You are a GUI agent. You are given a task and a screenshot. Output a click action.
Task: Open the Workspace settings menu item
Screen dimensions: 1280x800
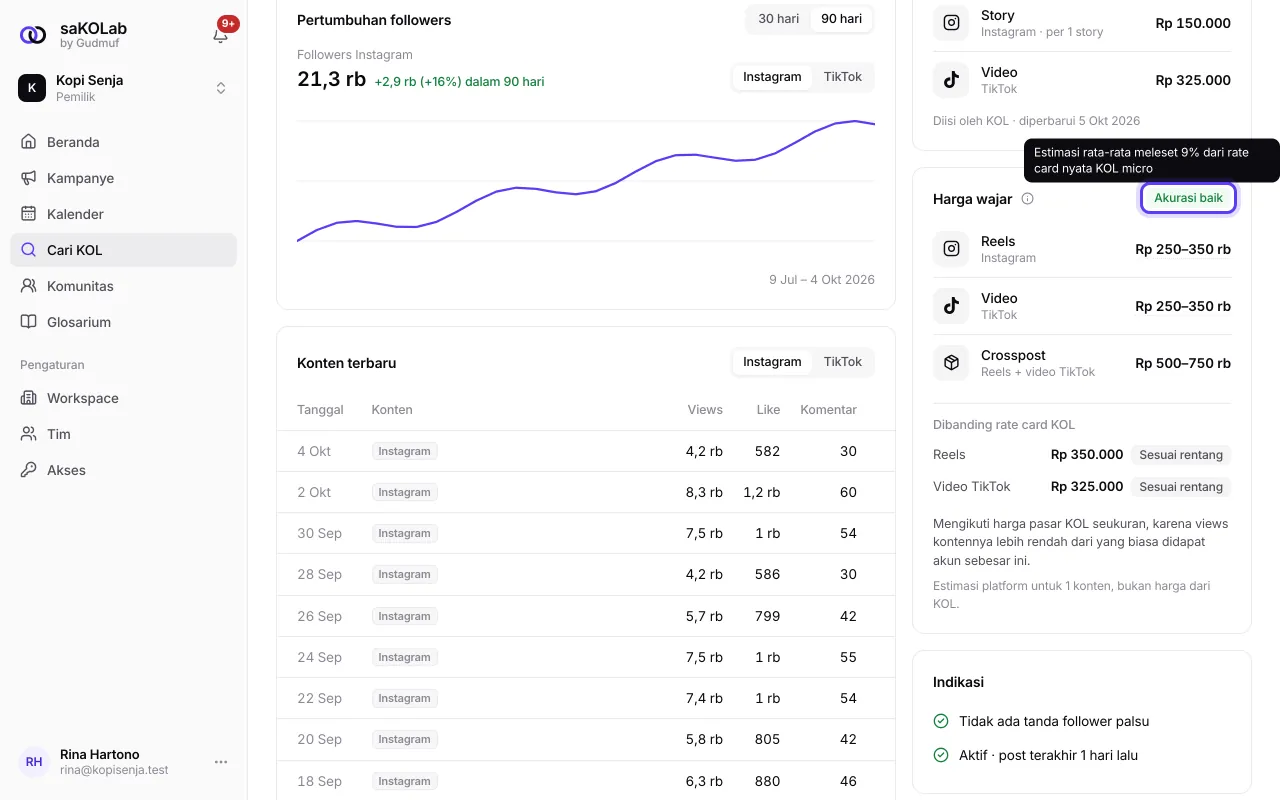[x=123, y=398]
